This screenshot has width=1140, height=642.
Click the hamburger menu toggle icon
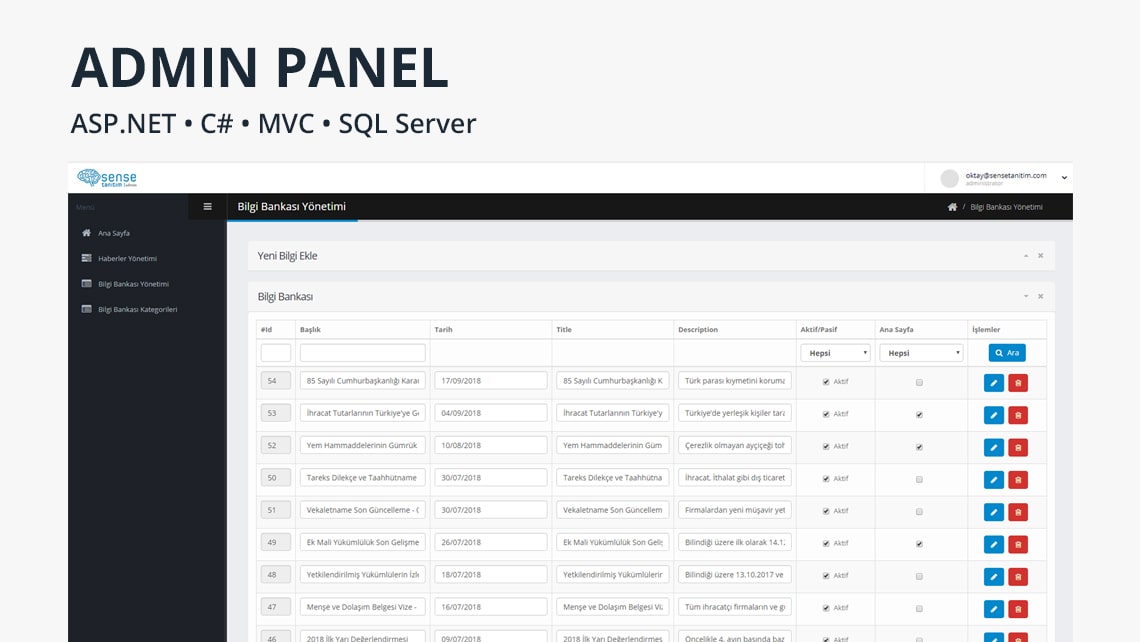tap(208, 207)
